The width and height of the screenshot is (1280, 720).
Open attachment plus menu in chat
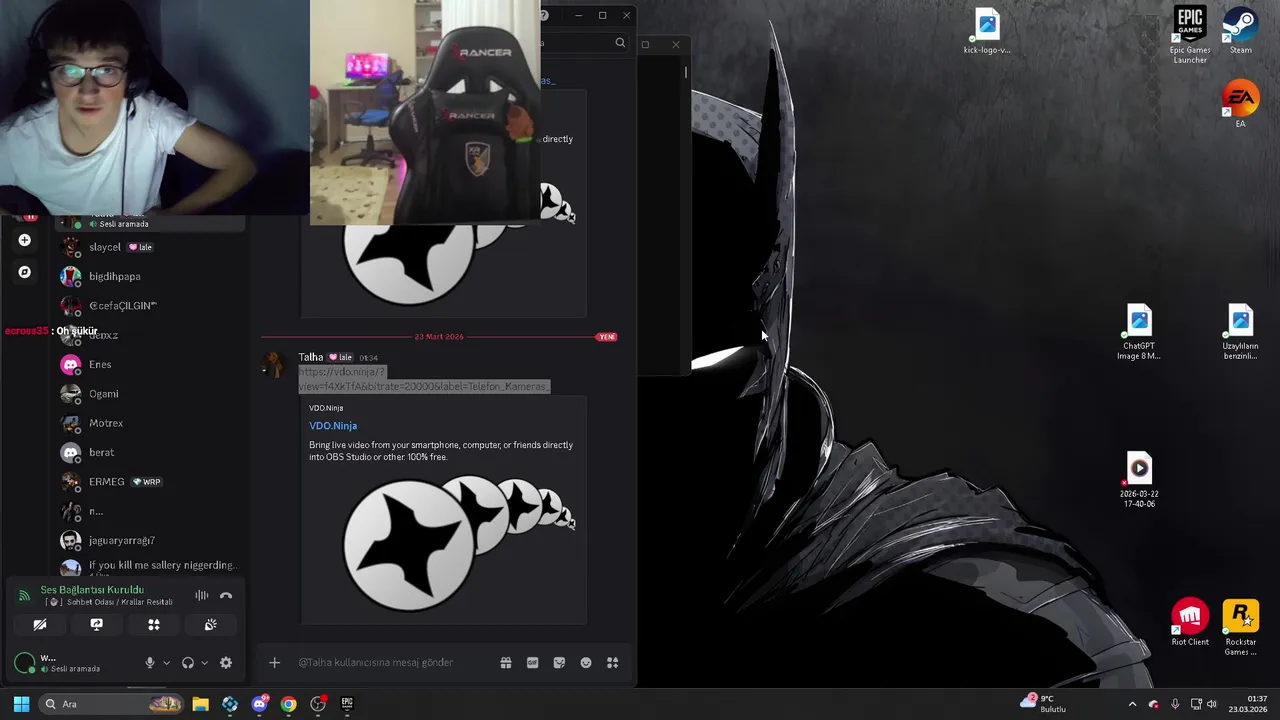click(274, 662)
